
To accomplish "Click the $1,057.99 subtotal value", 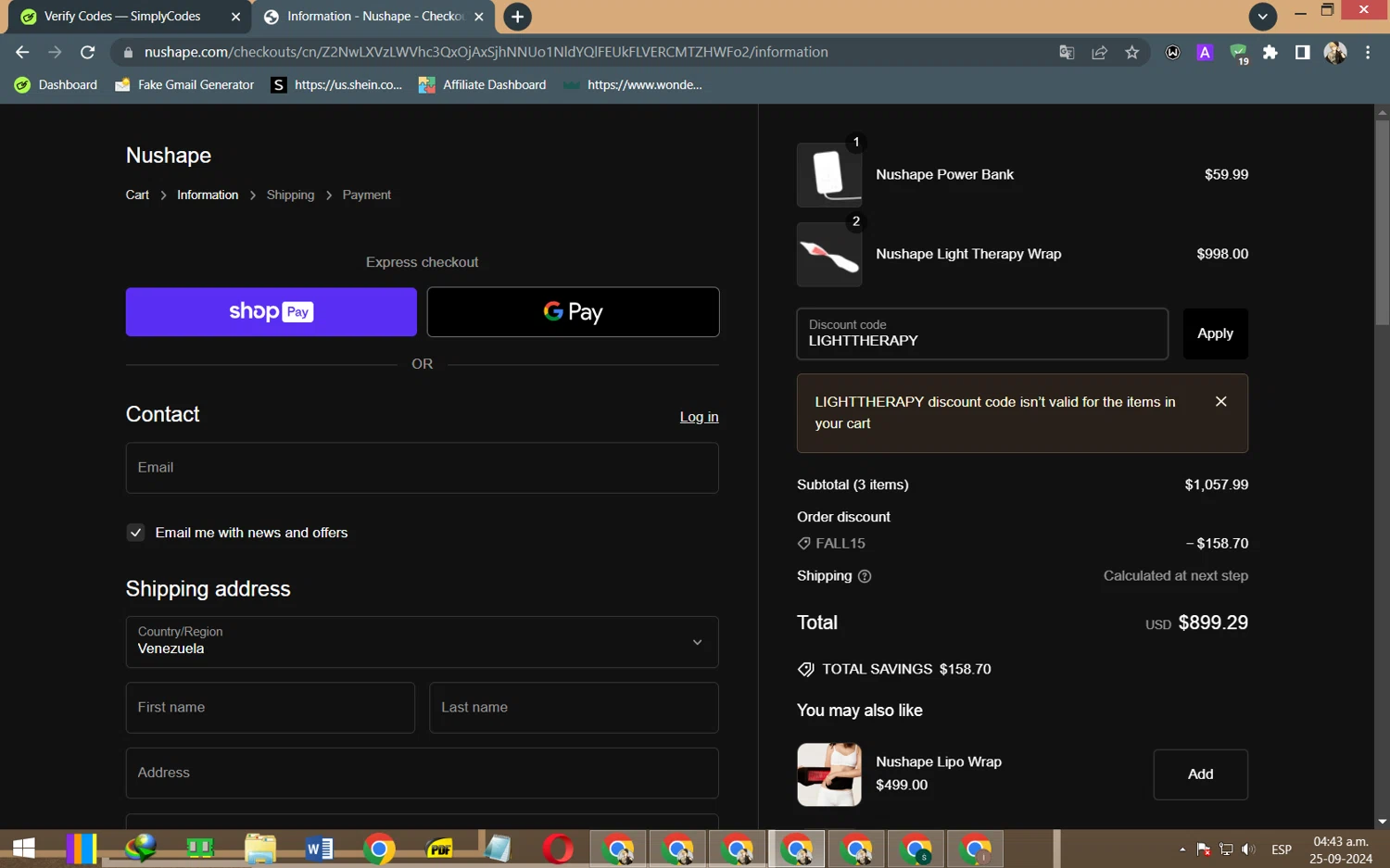I will [1217, 484].
